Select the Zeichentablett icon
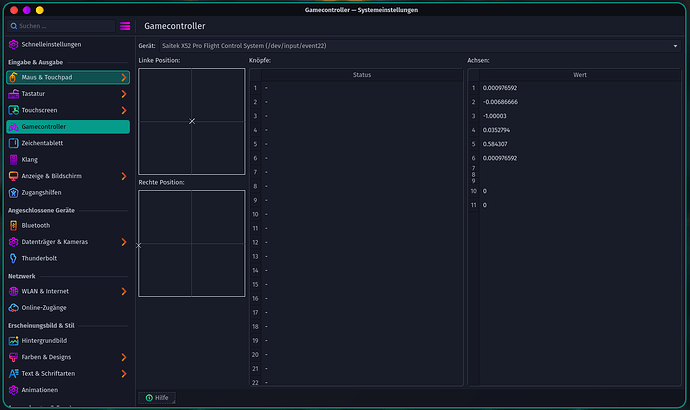 pos(13,143)
